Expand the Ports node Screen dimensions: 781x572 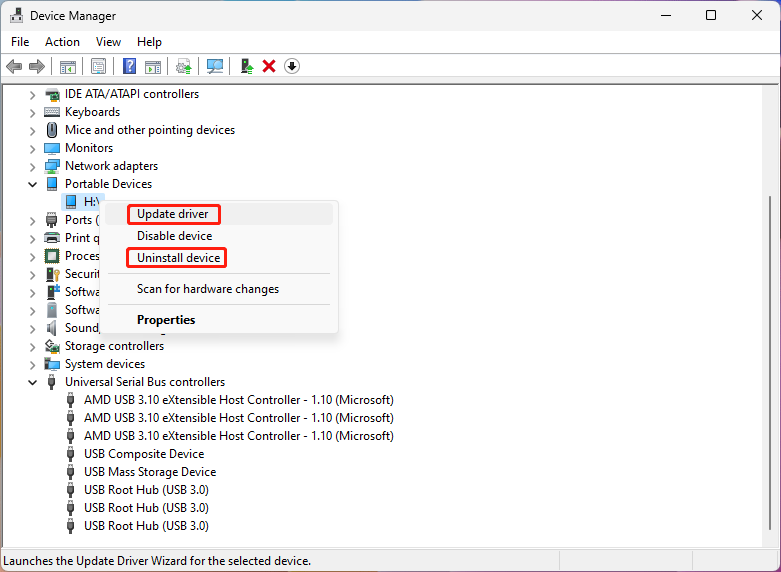[32, 221]
